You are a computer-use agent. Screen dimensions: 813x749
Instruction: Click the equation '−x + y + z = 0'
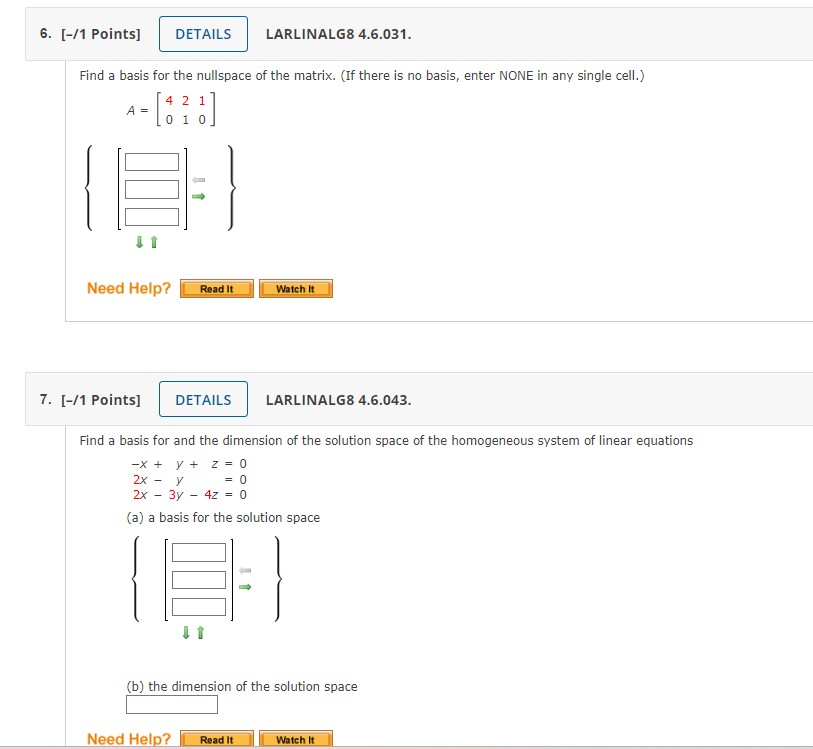(190, 463)
